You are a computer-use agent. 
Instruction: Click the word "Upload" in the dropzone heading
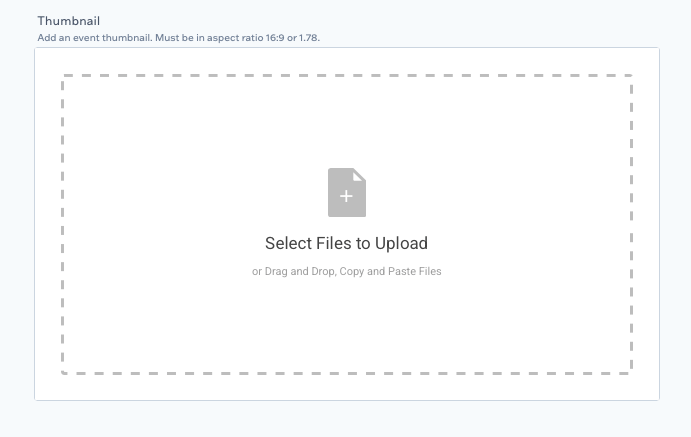coord(401,243)
